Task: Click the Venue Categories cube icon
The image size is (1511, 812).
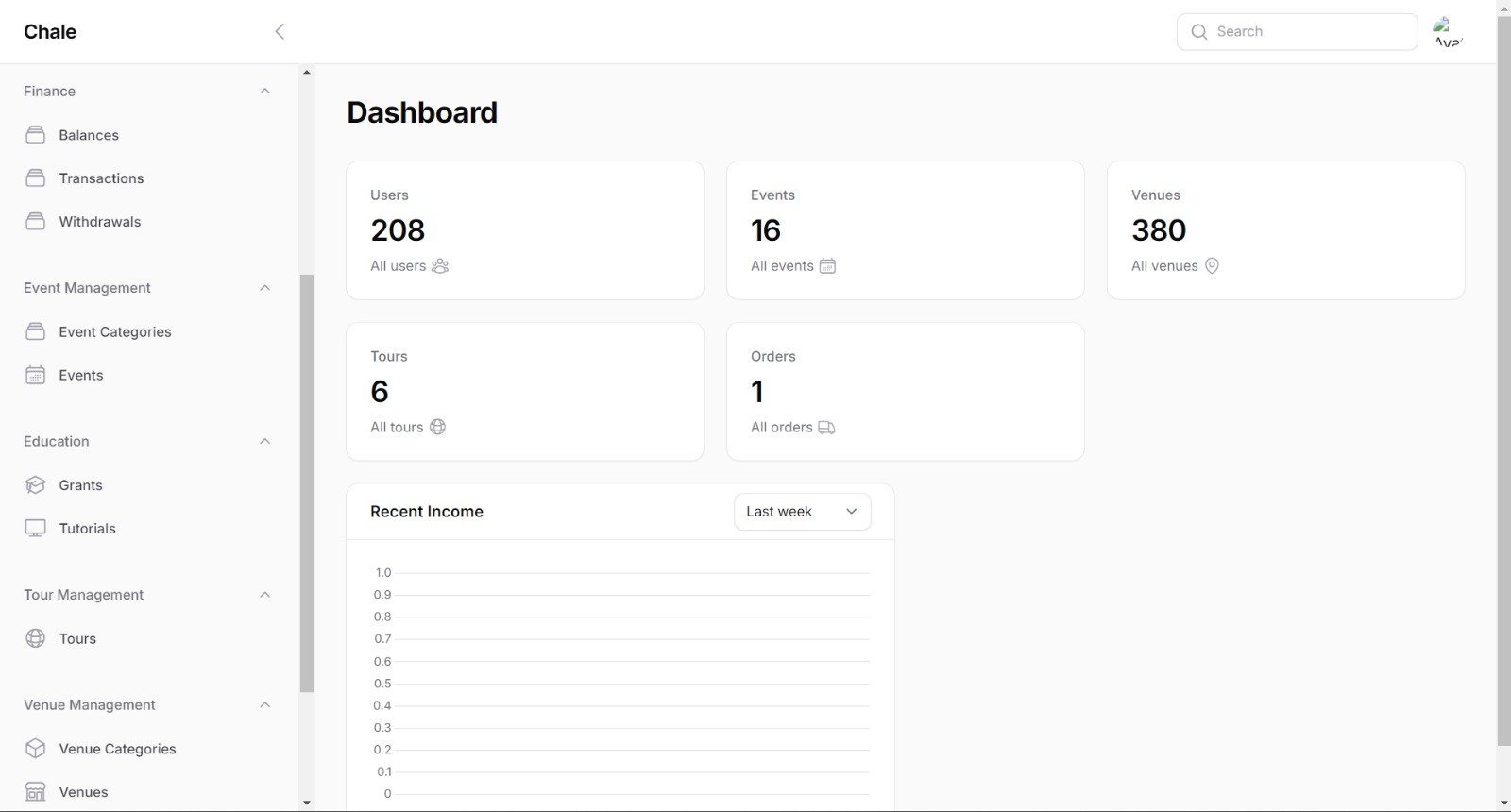Action: coord(35,749)
